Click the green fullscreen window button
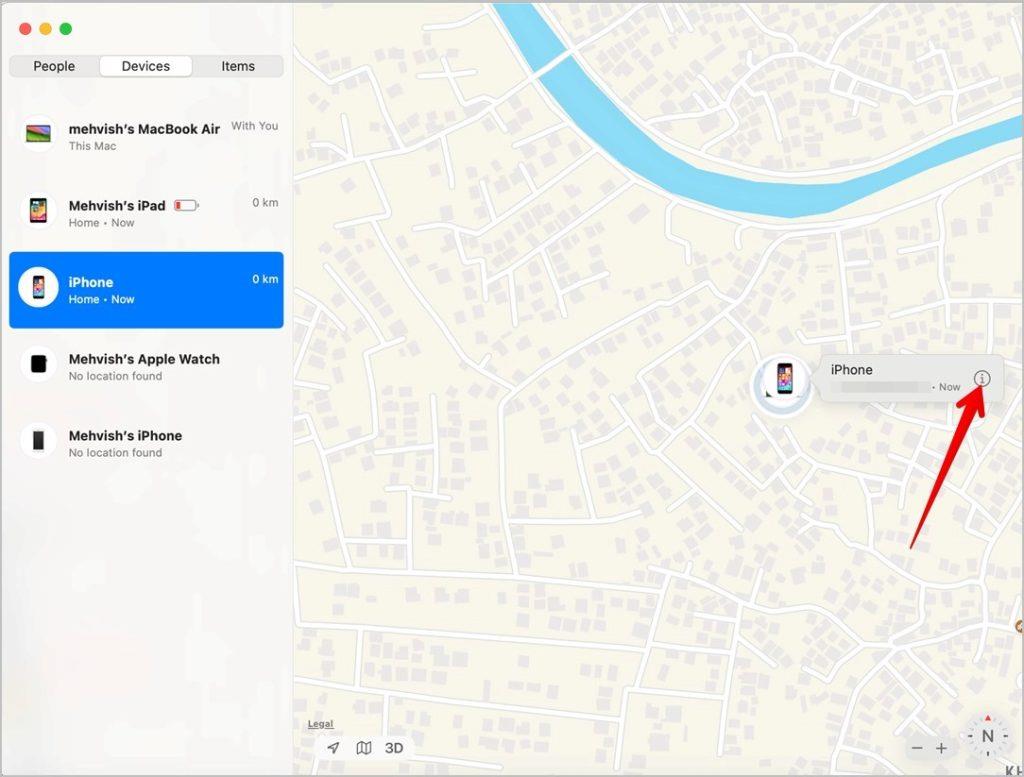The image size is (1024, 777). click(x=66, y=29)
